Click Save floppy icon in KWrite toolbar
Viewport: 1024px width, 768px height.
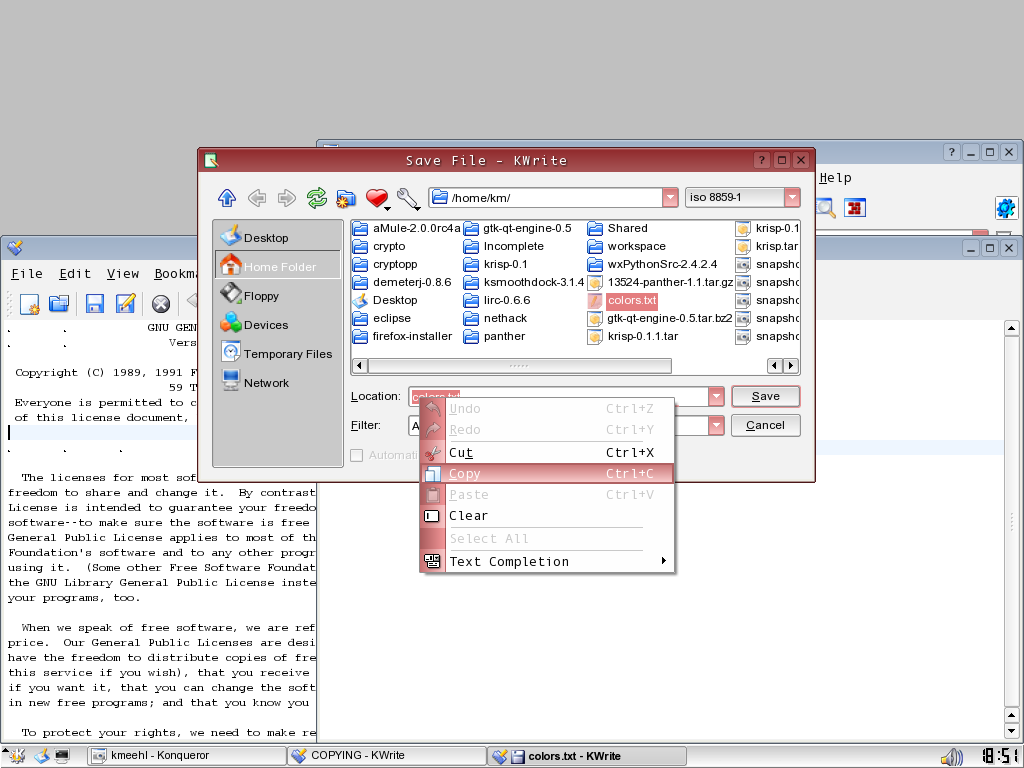pyautogui.click(x=95, y=303)
